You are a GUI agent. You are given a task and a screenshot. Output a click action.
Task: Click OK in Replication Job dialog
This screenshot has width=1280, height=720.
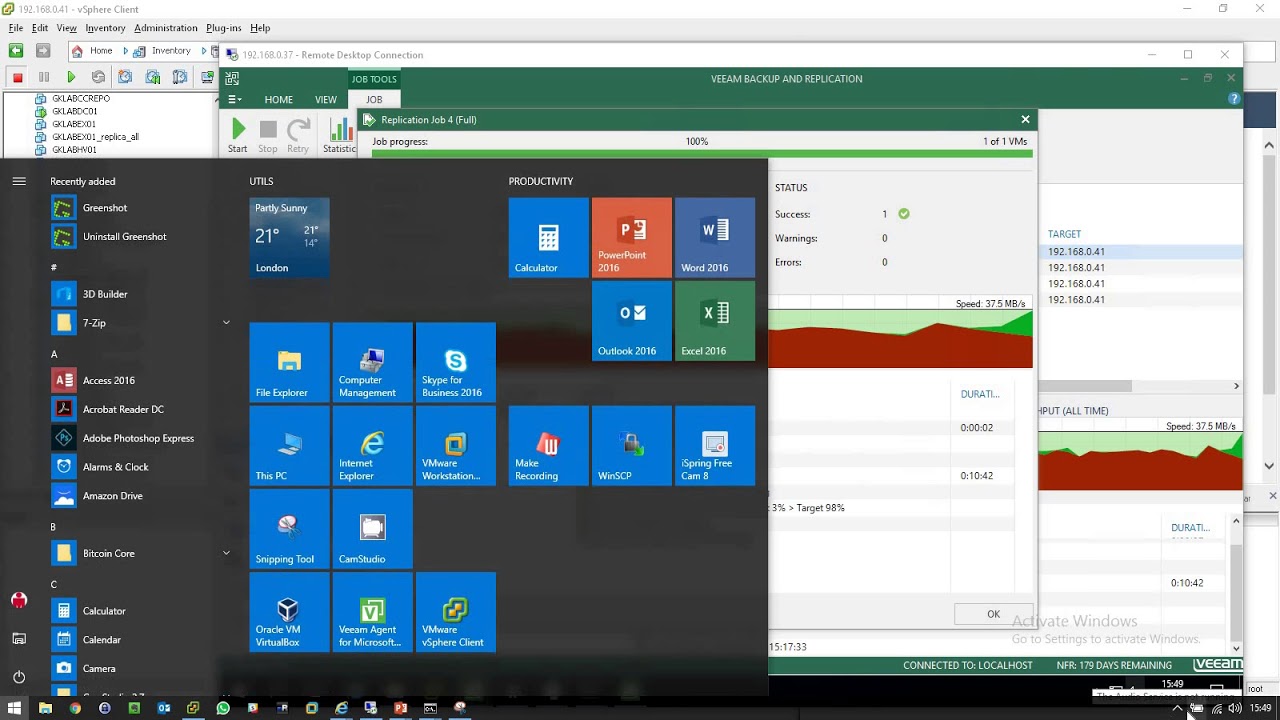coord(993,614)
